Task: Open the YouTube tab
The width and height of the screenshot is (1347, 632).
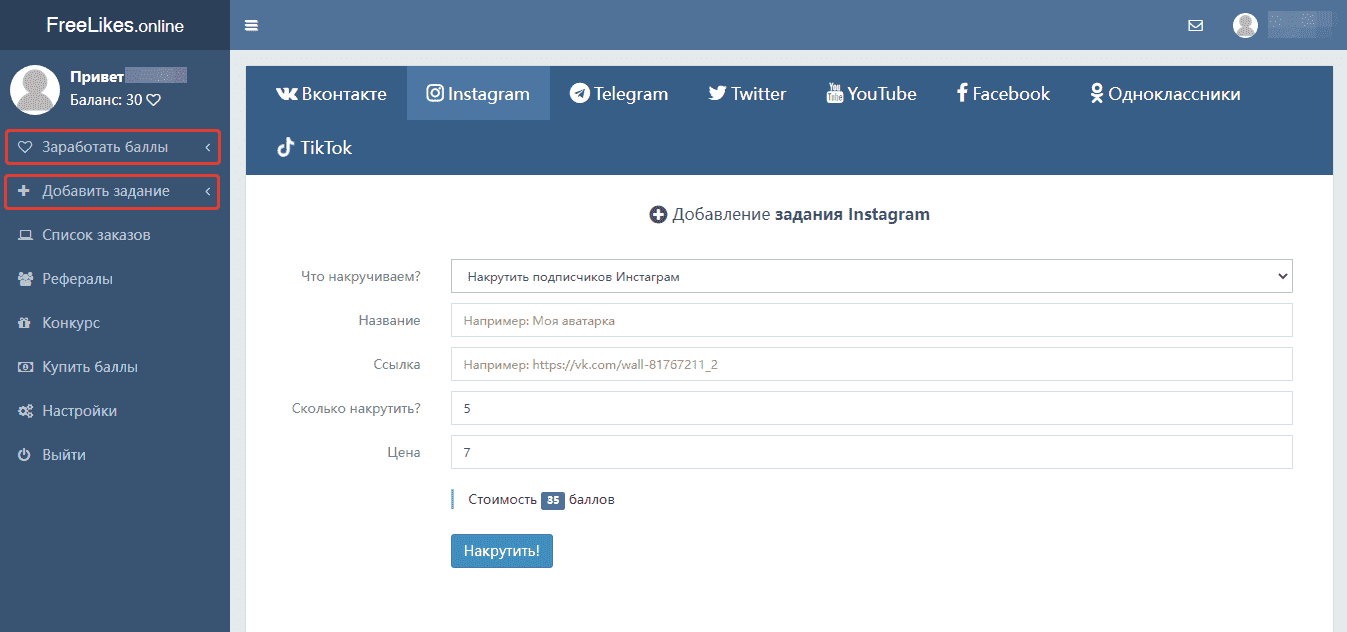Action: 871,94
